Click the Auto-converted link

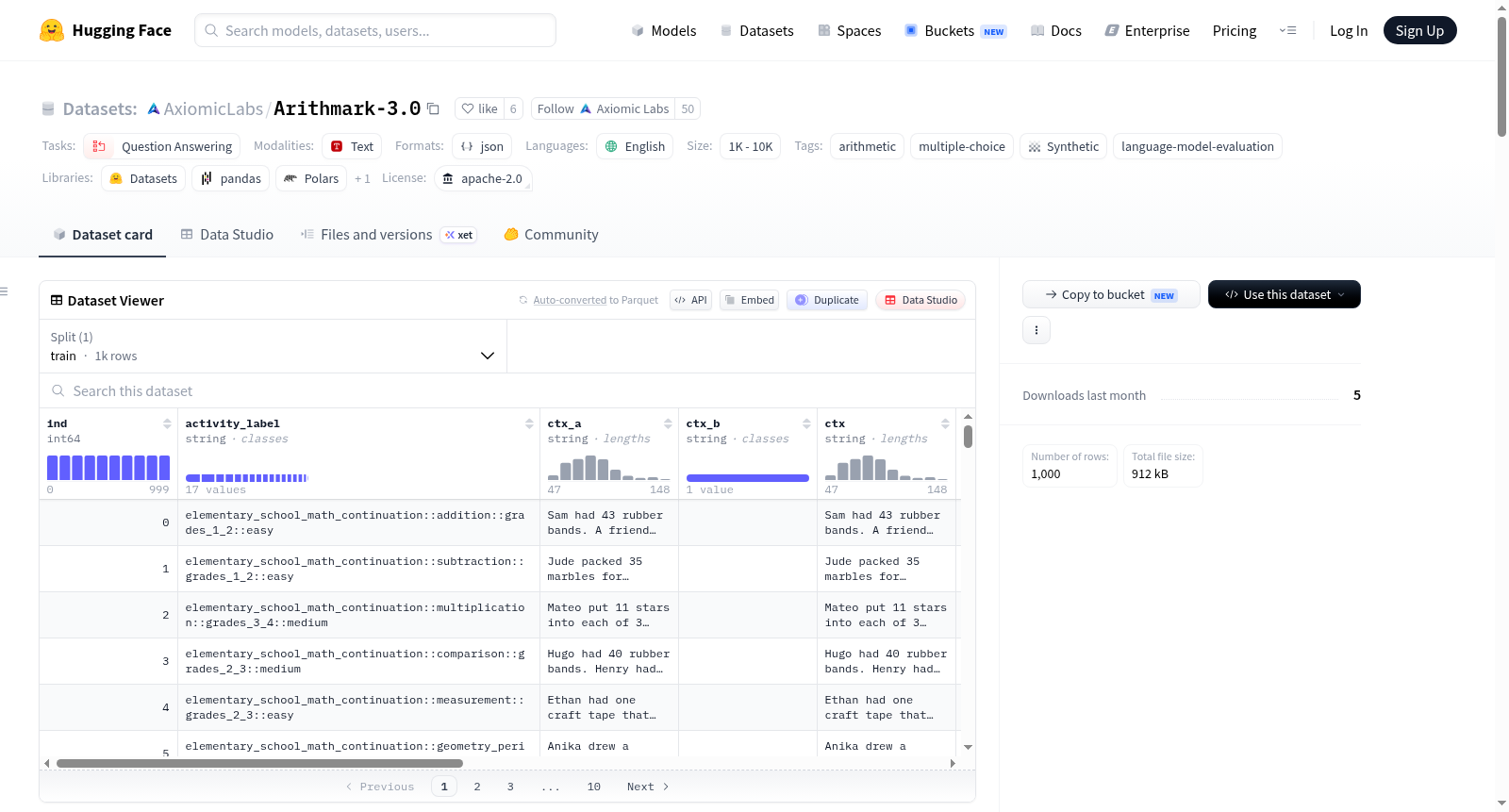pyautogui.click(x=570, y=300)
